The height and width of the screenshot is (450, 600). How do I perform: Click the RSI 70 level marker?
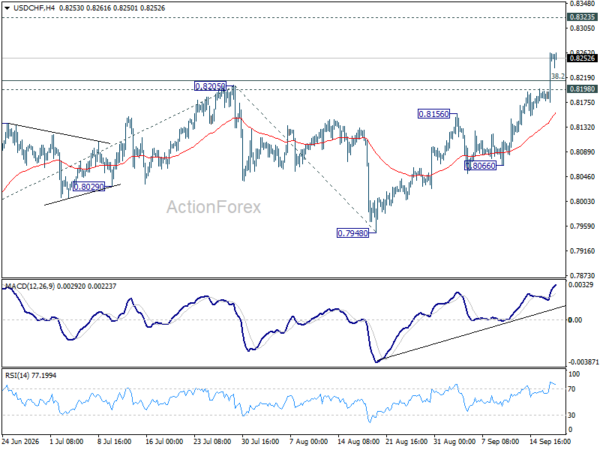(x=572, y=389)
